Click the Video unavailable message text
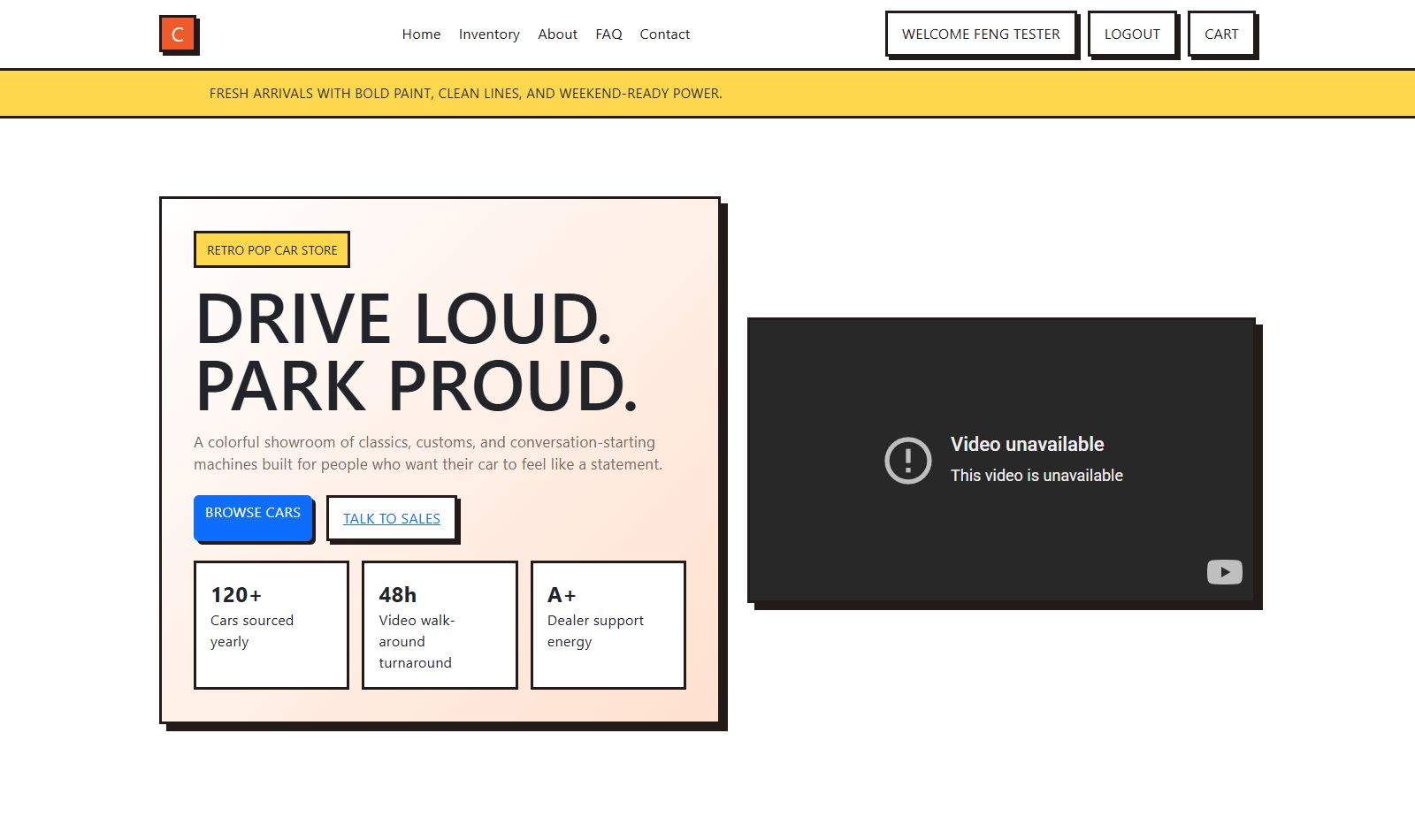Screen dimensions: 1415x840 point(1027,445)
